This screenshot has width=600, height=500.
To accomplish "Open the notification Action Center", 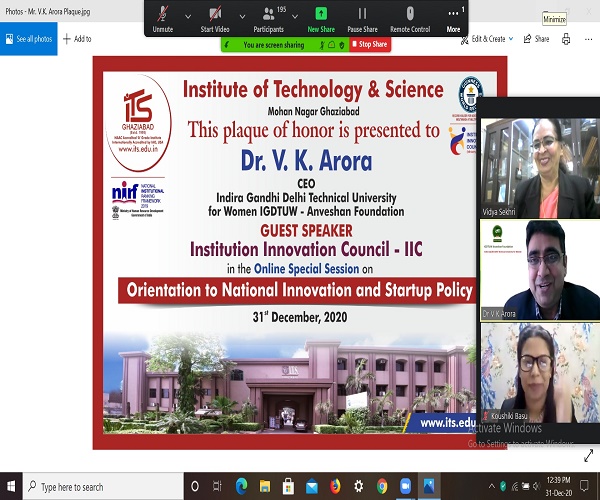I will 584,486.
